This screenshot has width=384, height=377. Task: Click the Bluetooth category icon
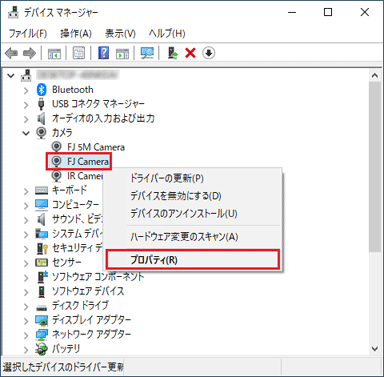[41, 90]
